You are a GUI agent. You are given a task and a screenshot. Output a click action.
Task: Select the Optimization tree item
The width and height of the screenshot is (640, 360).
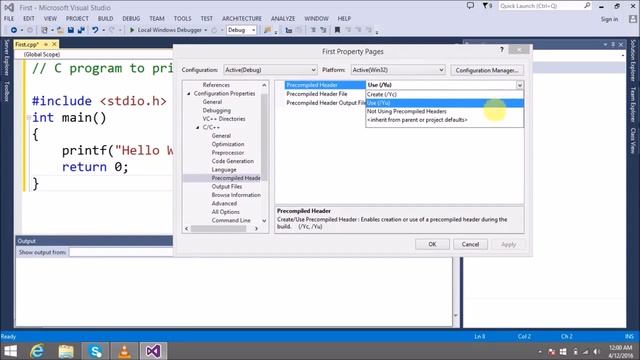click(228, 144)
